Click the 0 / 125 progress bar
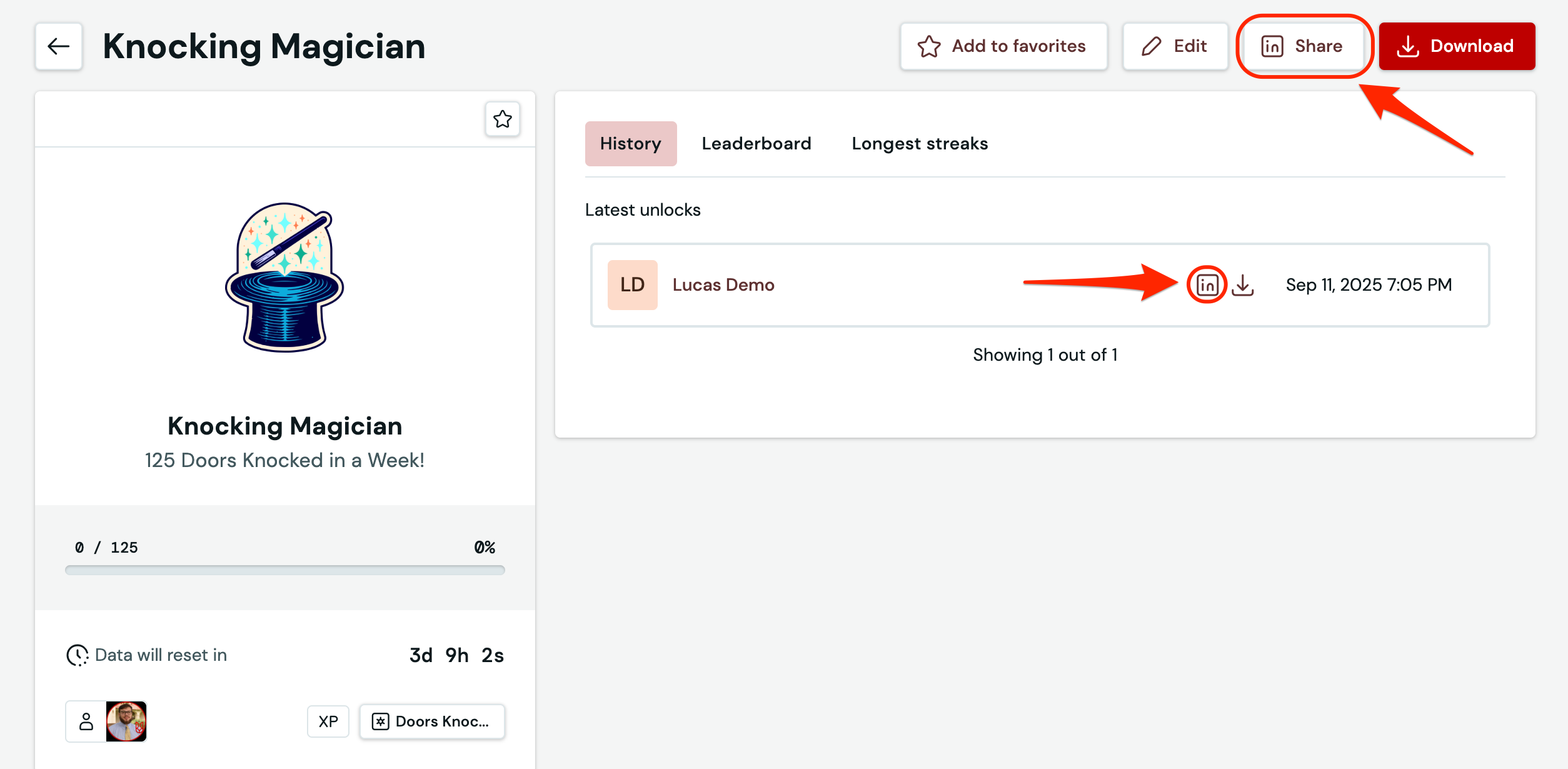This screenshot has width=1568, height=769. [x=285, y=570]
